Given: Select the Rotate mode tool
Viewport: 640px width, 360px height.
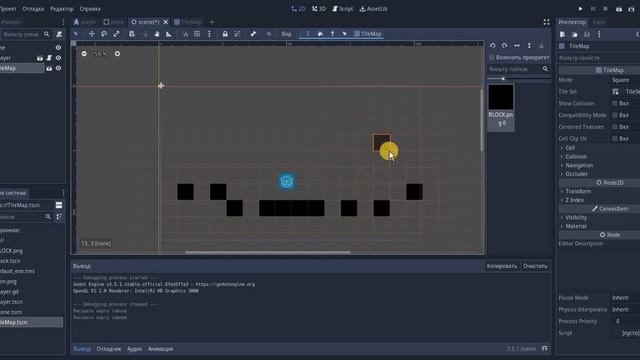Looking at the screenshot, I should coord(104,34).
